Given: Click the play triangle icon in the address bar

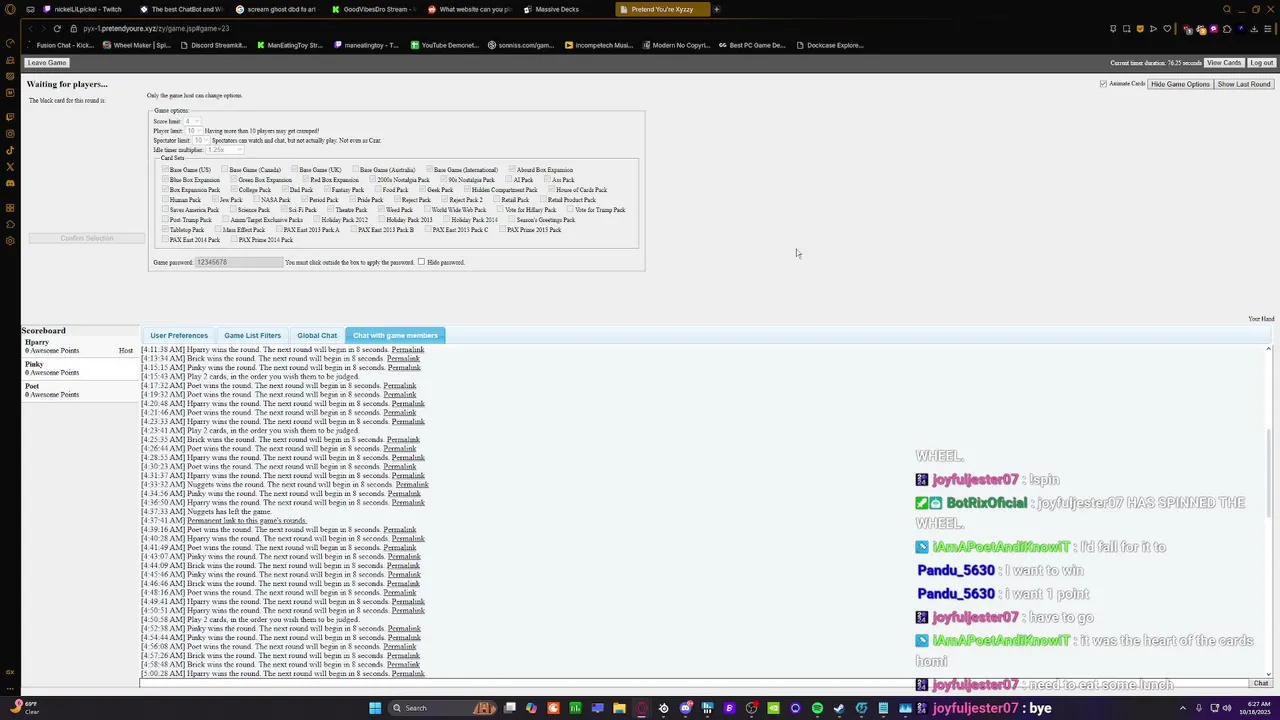Looking at the screenshot, I should click(1153, 29).
